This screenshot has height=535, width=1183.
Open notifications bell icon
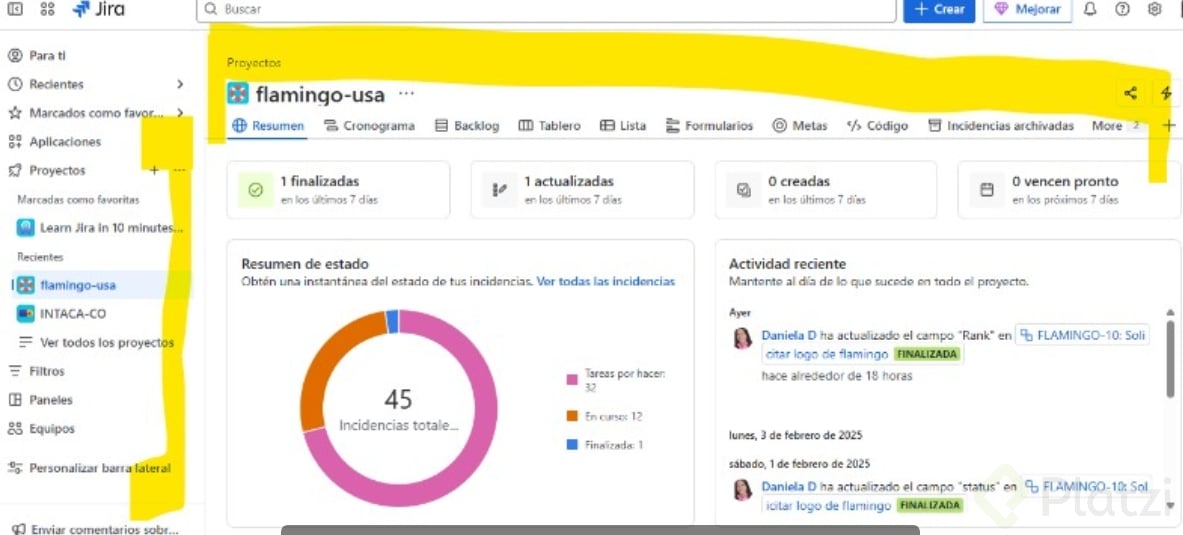pyautogui.click(x=1090, y=9)
